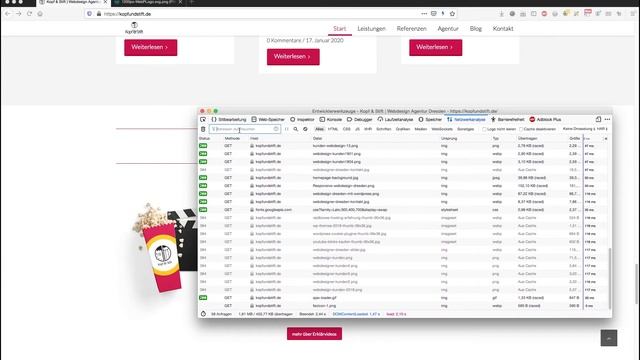Filter requests by Schriften
This screenshot has height=360, width=640.
(384, 129)
